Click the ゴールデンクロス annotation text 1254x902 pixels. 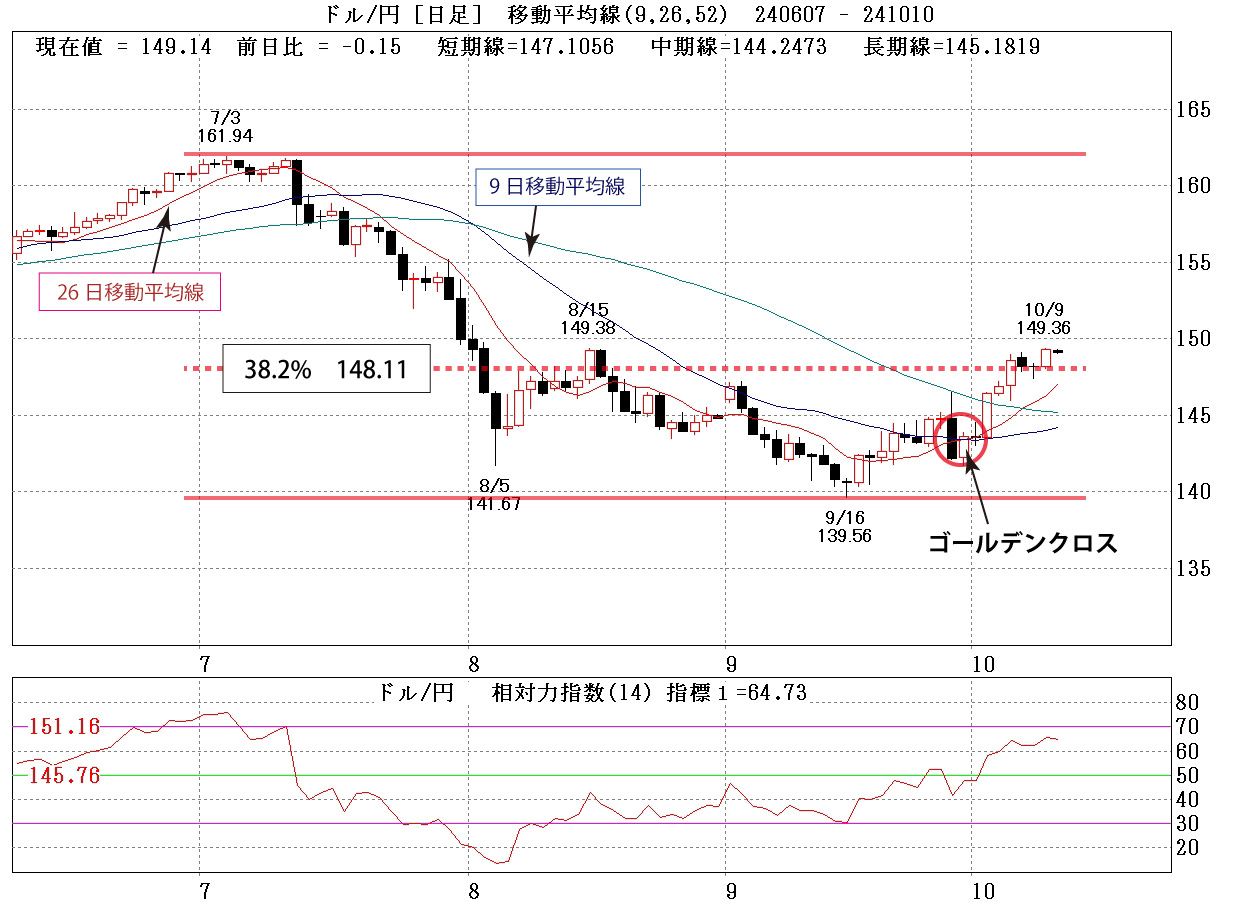pos(1021,543)
